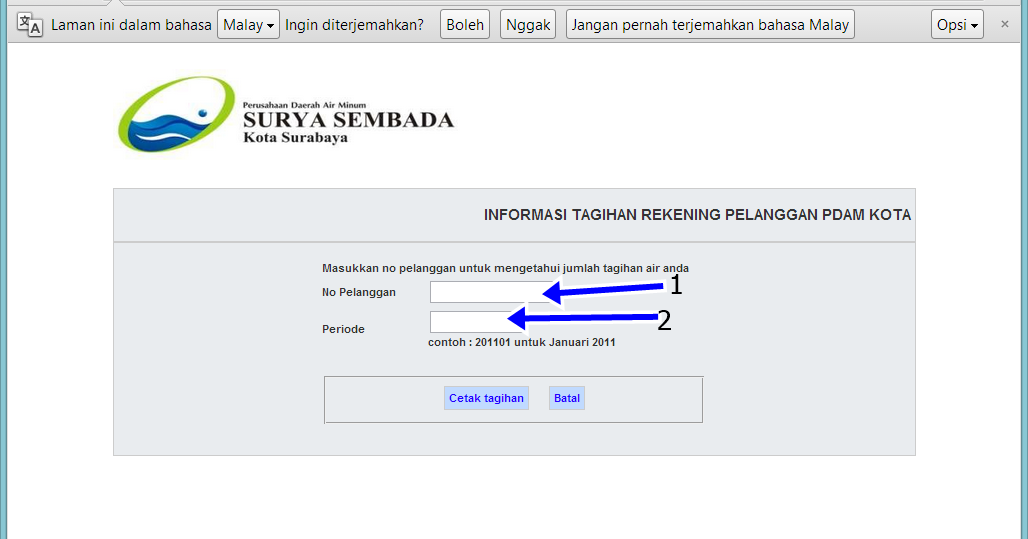
Task: Click 'Masukkan no pelanggan' instruction text
Action: (505, 268)
